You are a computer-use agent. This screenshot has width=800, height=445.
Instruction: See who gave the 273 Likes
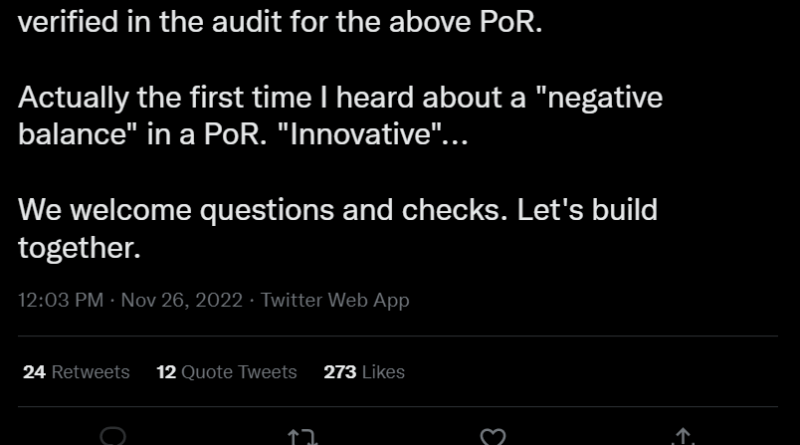pos(364,372)
